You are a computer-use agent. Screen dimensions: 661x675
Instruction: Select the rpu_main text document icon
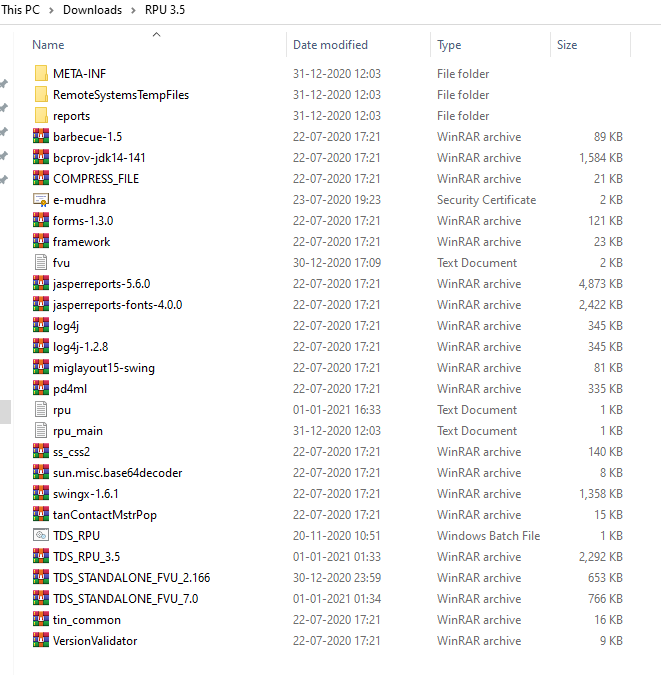[x=41, y=431]
